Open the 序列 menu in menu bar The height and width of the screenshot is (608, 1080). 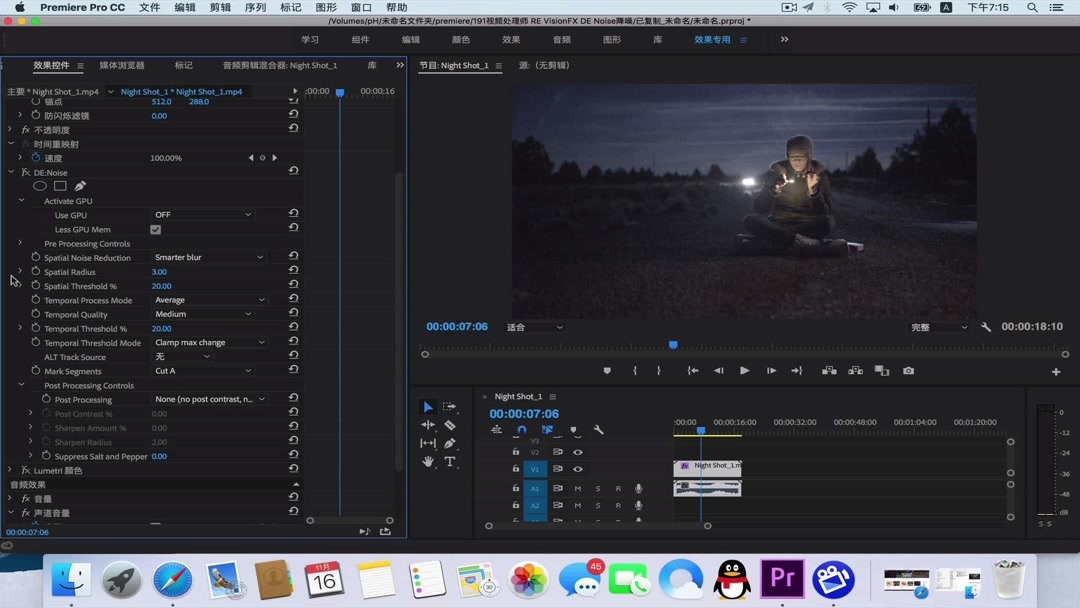click(x=255, y=7)
